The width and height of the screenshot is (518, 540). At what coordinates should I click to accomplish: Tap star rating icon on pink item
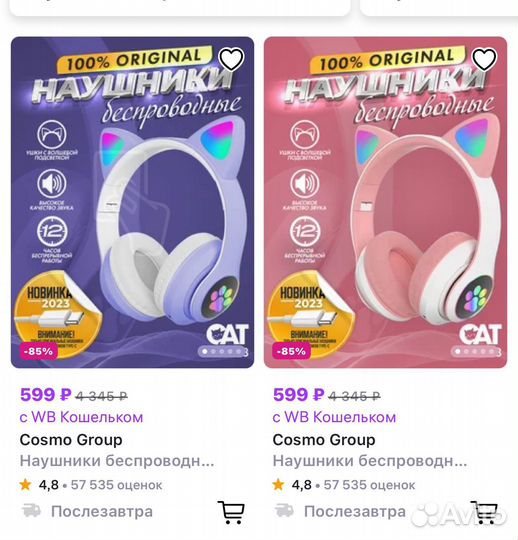278,485
